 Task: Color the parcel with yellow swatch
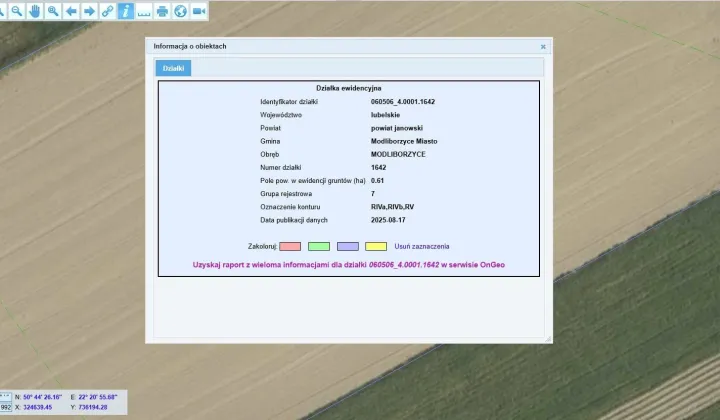tap(376, 246)
